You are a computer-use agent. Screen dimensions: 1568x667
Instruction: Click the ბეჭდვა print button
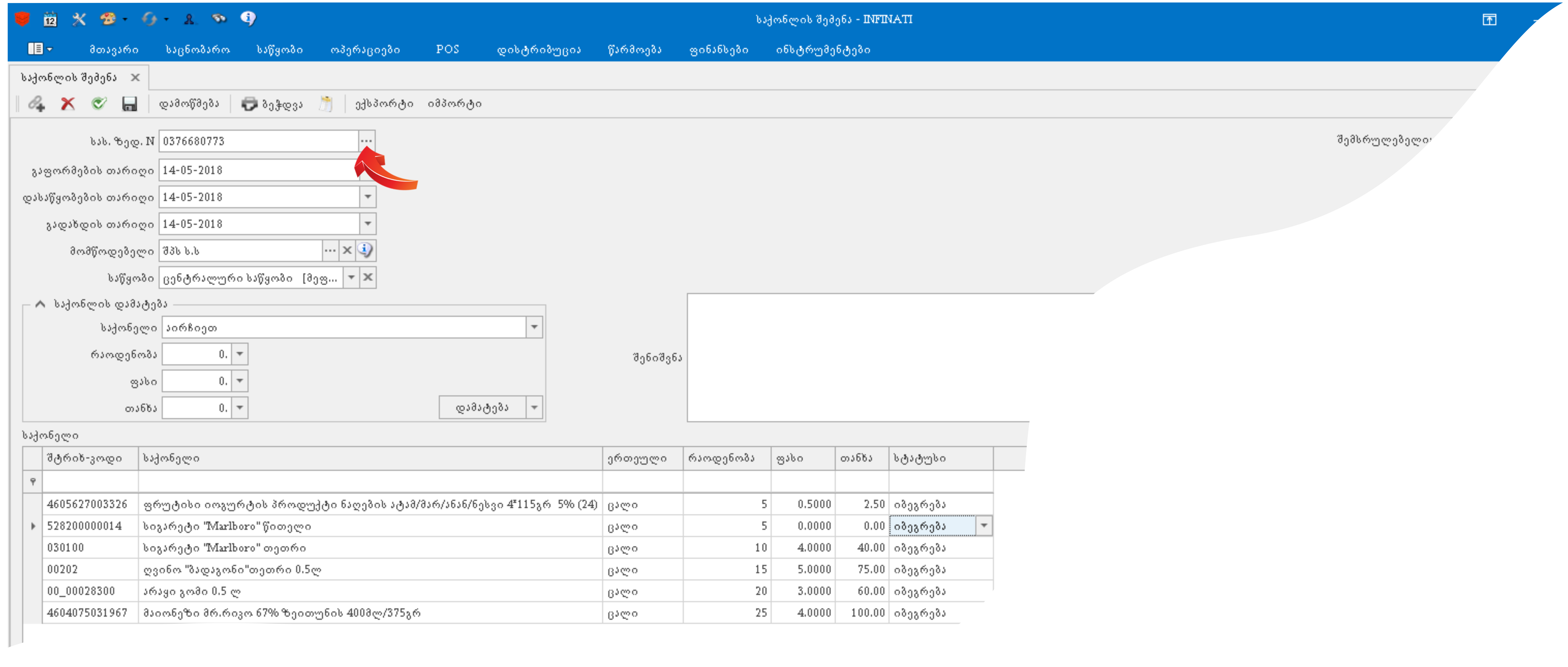pyautogui.click(x=272, y=104)
